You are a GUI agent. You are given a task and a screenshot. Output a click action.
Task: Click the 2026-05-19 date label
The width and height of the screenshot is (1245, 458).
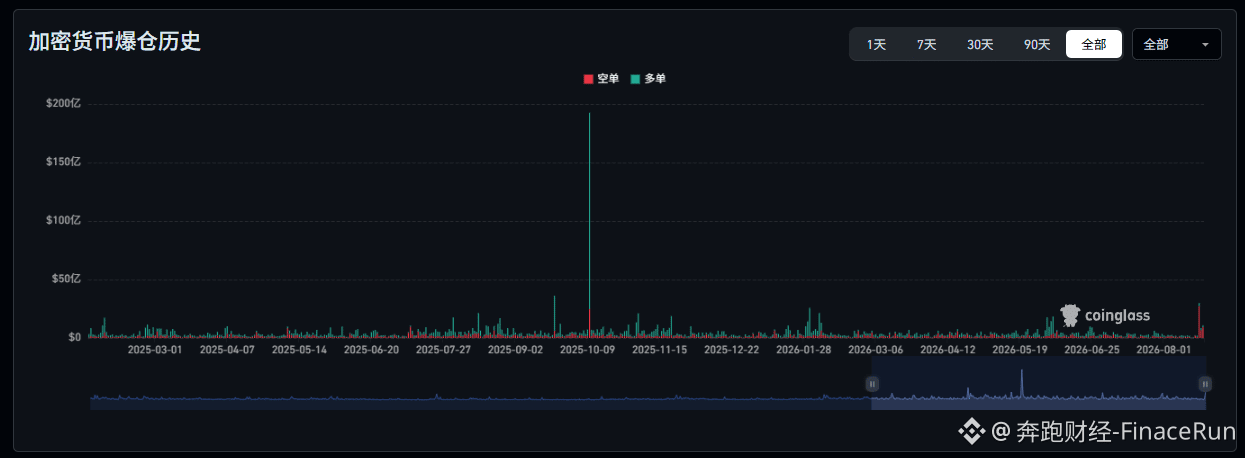tap(1019, 350)
